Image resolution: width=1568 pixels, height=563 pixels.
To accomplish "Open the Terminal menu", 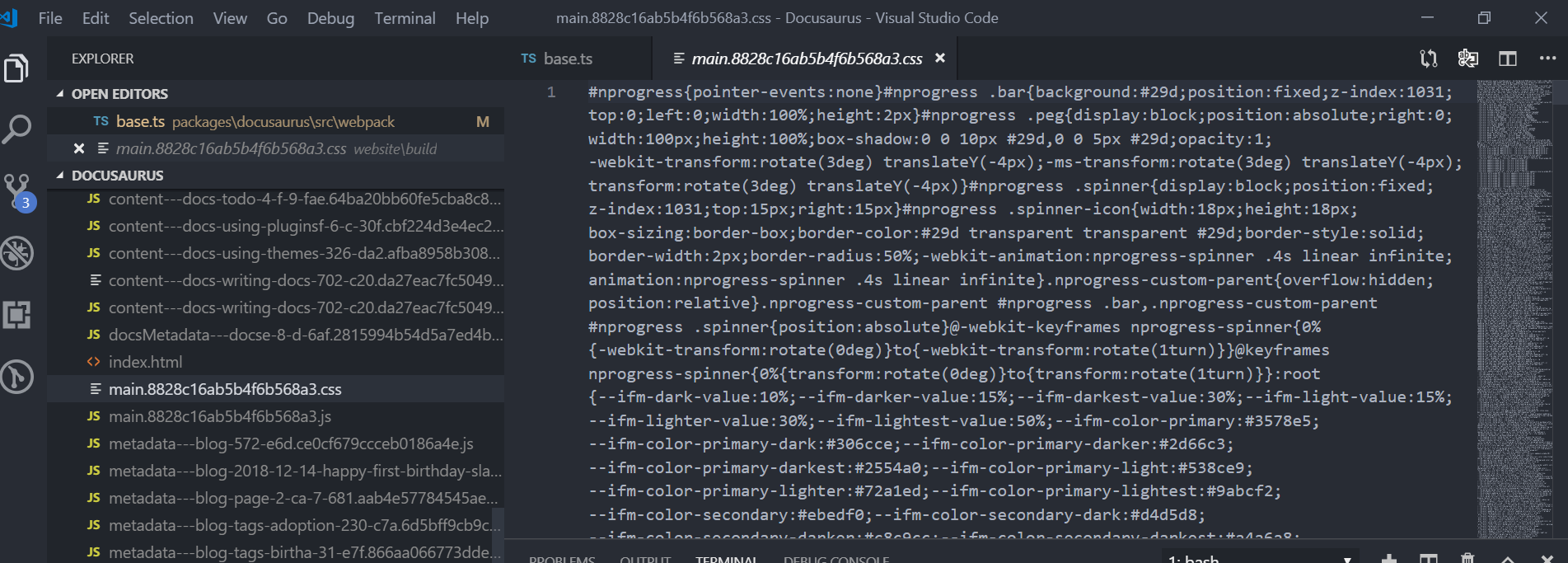I will click(x=405, y=18).
